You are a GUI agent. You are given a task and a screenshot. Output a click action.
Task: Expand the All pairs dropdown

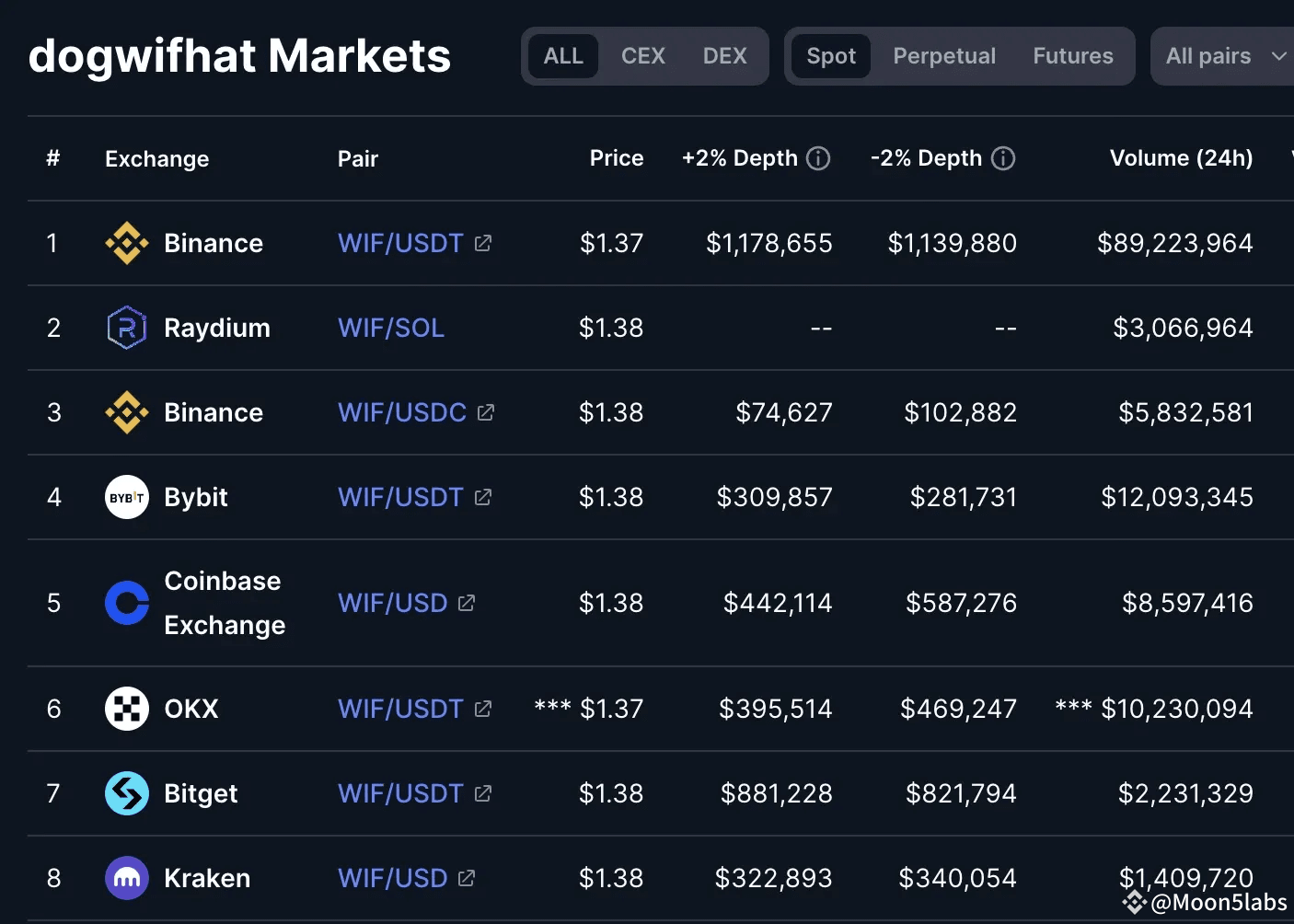[1224, 56]
